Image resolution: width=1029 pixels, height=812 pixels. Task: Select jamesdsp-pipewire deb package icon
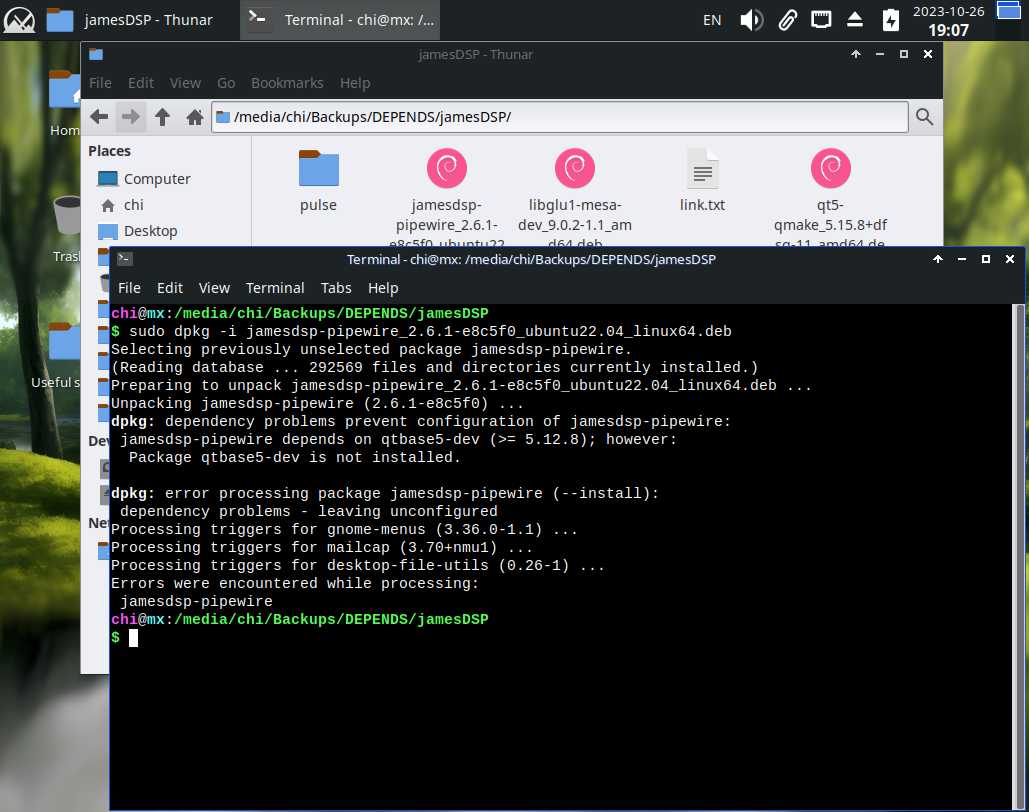coord(447,168)
